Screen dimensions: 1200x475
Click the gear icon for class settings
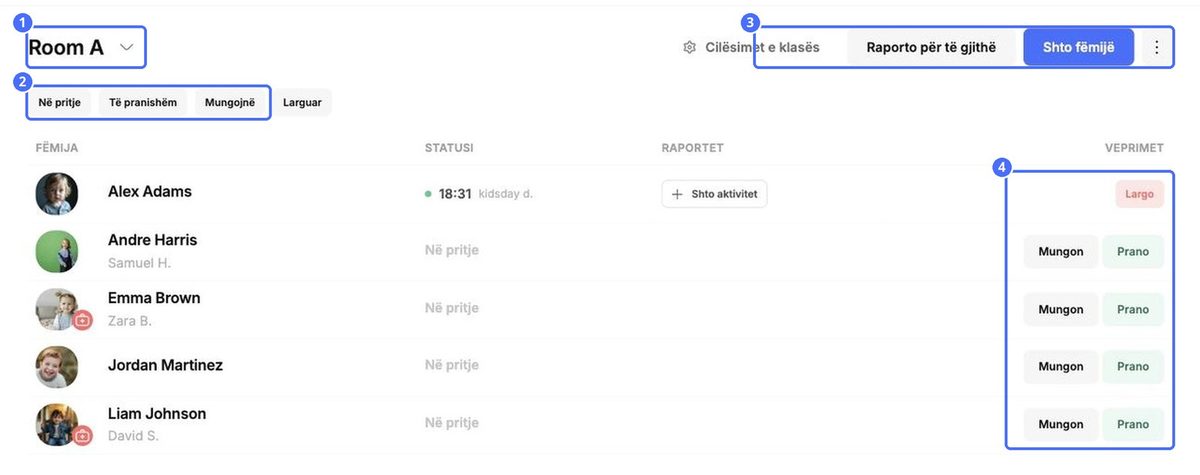[x=689, y=47]
